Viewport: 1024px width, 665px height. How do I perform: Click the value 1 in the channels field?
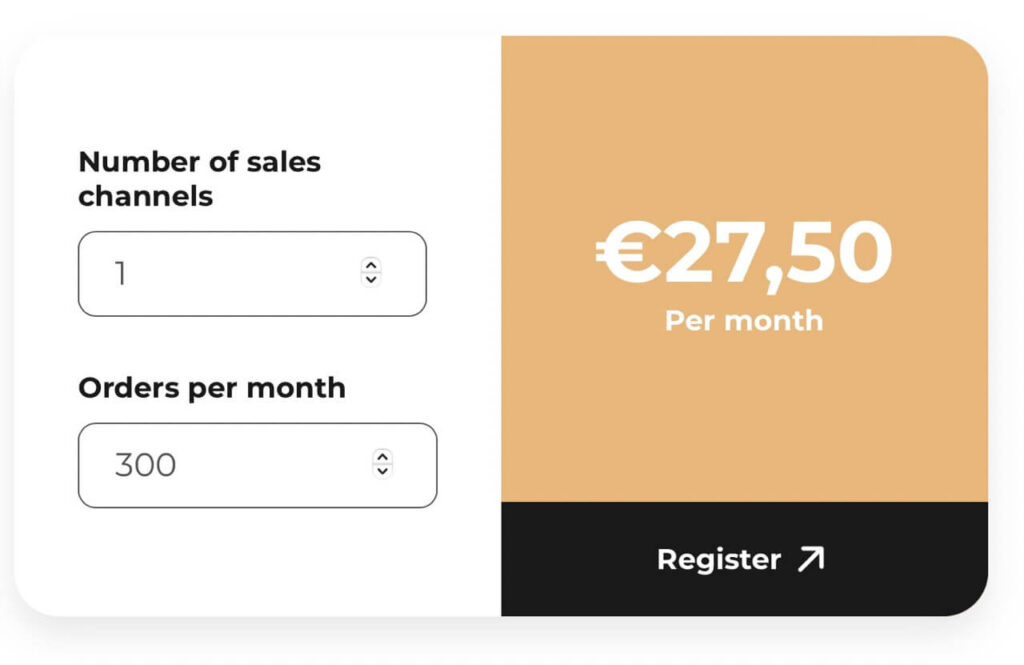click(x=122, y=274)
